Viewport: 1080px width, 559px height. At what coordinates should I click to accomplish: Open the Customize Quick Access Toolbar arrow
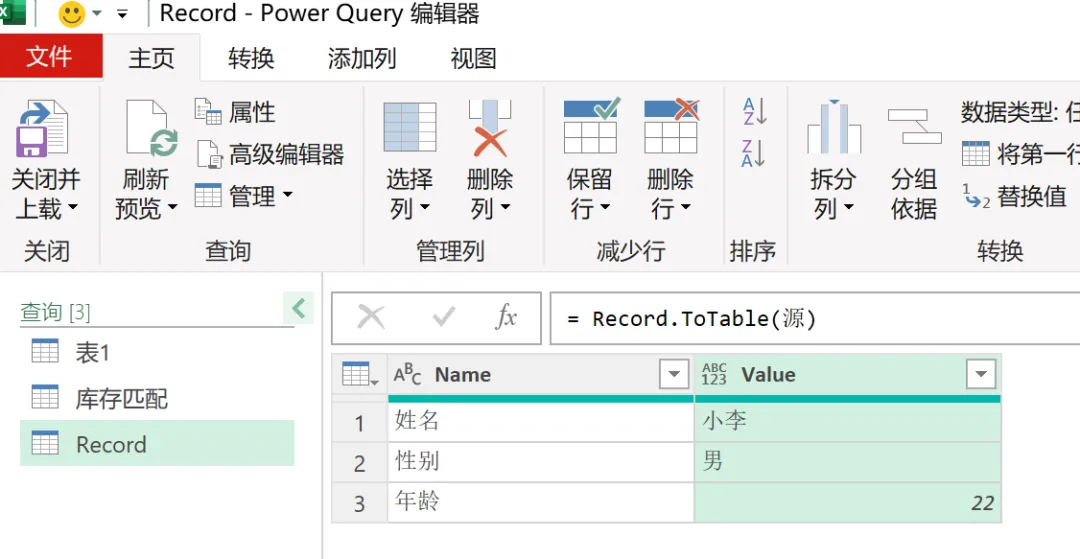point(123,14)
